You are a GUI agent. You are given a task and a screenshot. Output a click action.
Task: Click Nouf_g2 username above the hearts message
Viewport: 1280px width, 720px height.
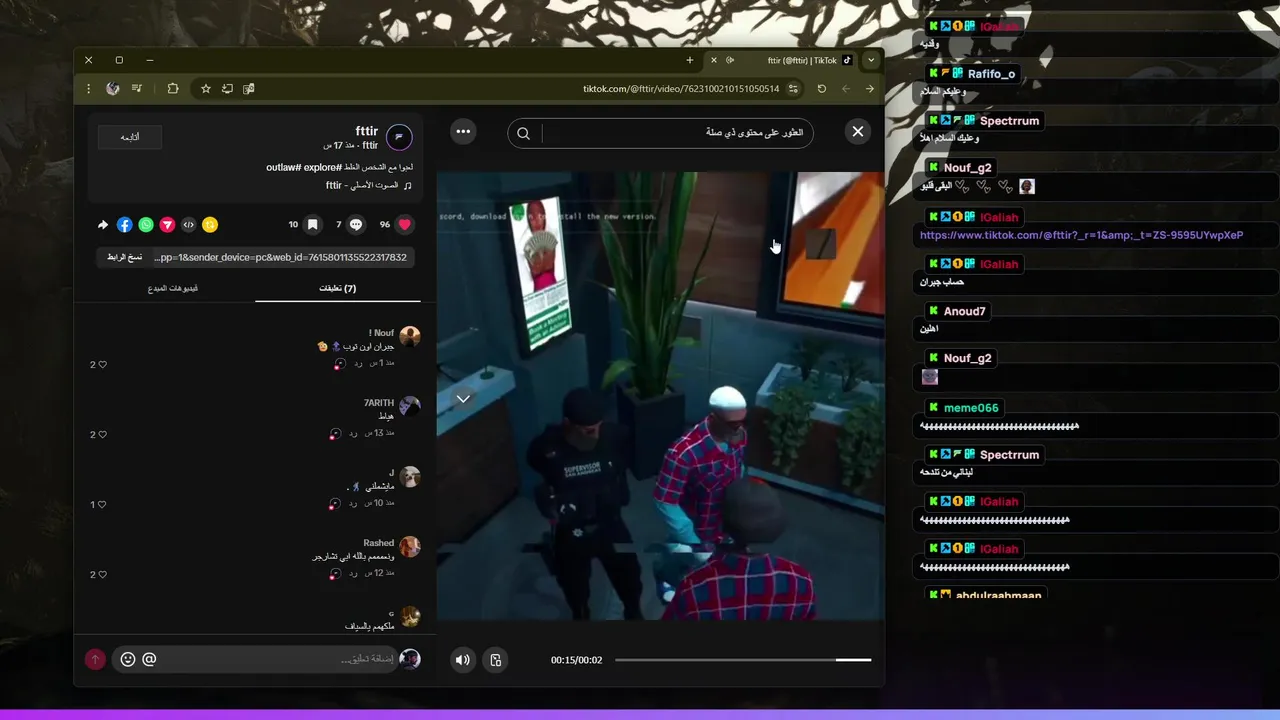point(967,168)
